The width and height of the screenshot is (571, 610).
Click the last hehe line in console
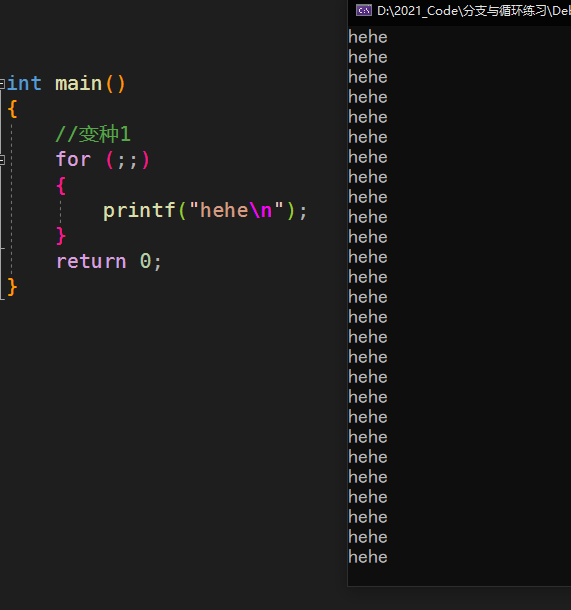pyautogui.click(x=368, y=557)
